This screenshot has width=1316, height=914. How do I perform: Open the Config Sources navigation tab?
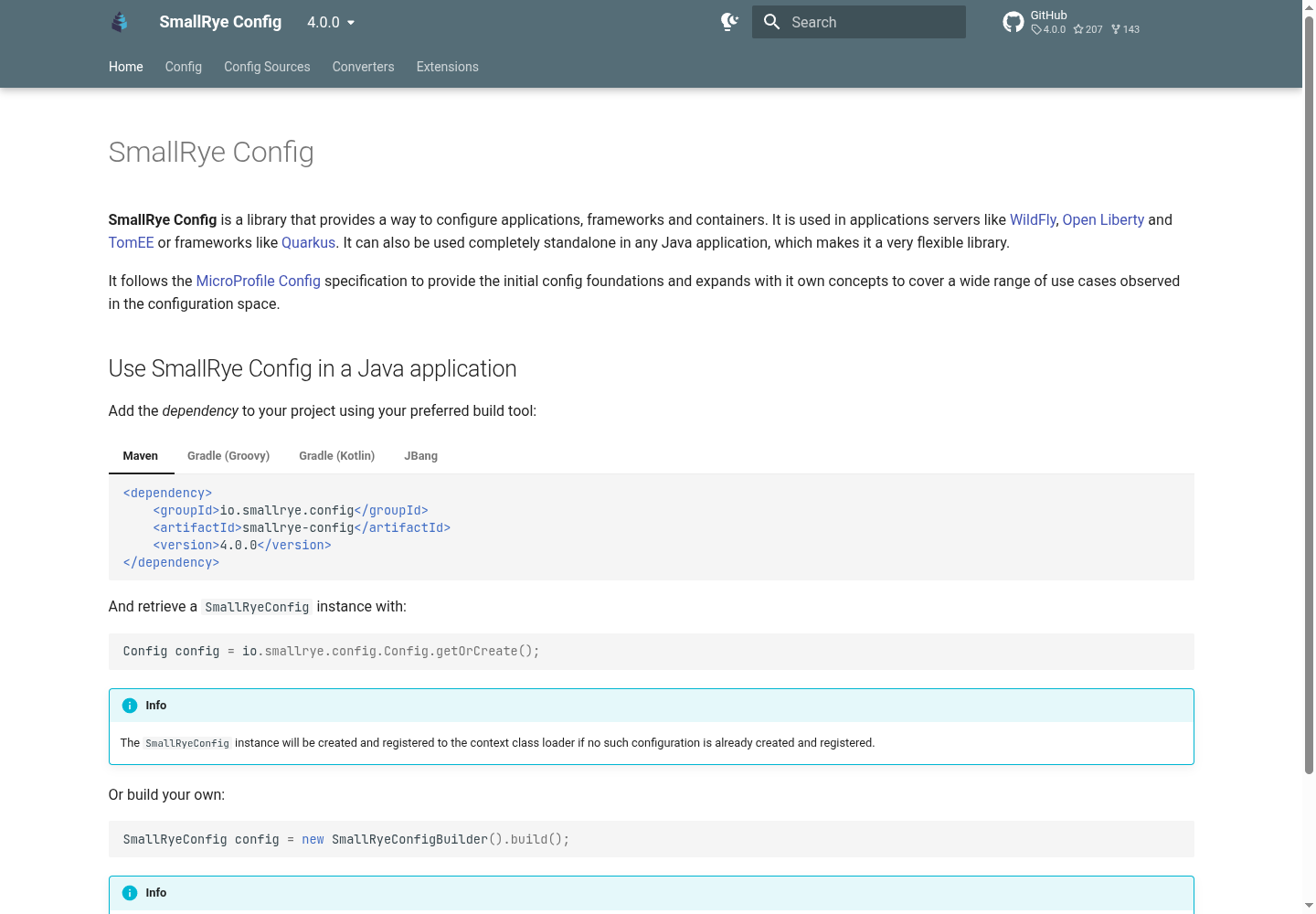point(267,67)
